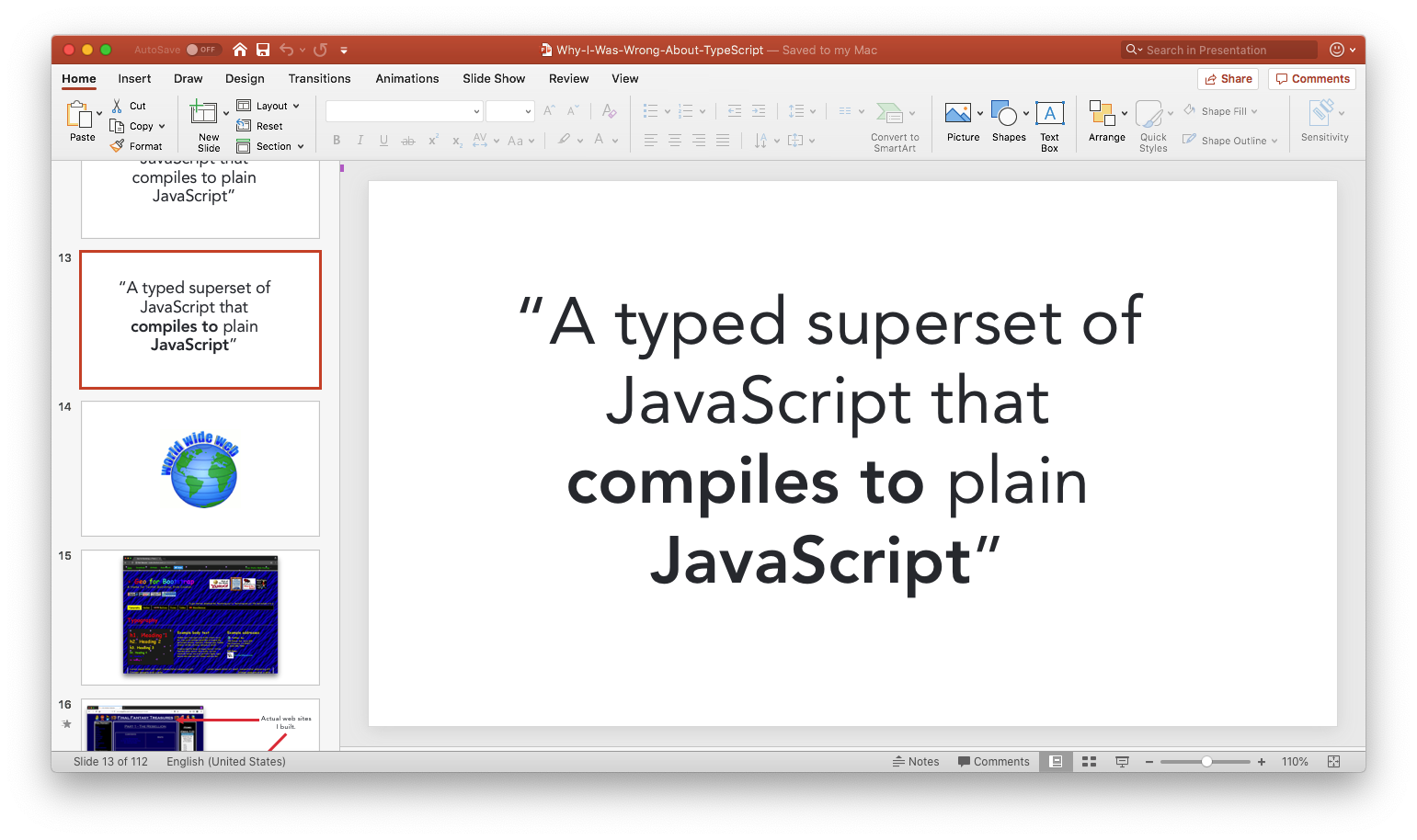The height and width of the screenshot is (840, 1417).
Task: Click the Arrange icon
Action: (1103, 113)
